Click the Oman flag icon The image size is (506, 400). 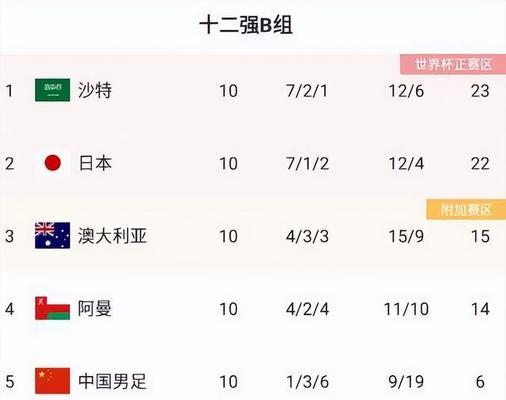[x=52, y=308]
